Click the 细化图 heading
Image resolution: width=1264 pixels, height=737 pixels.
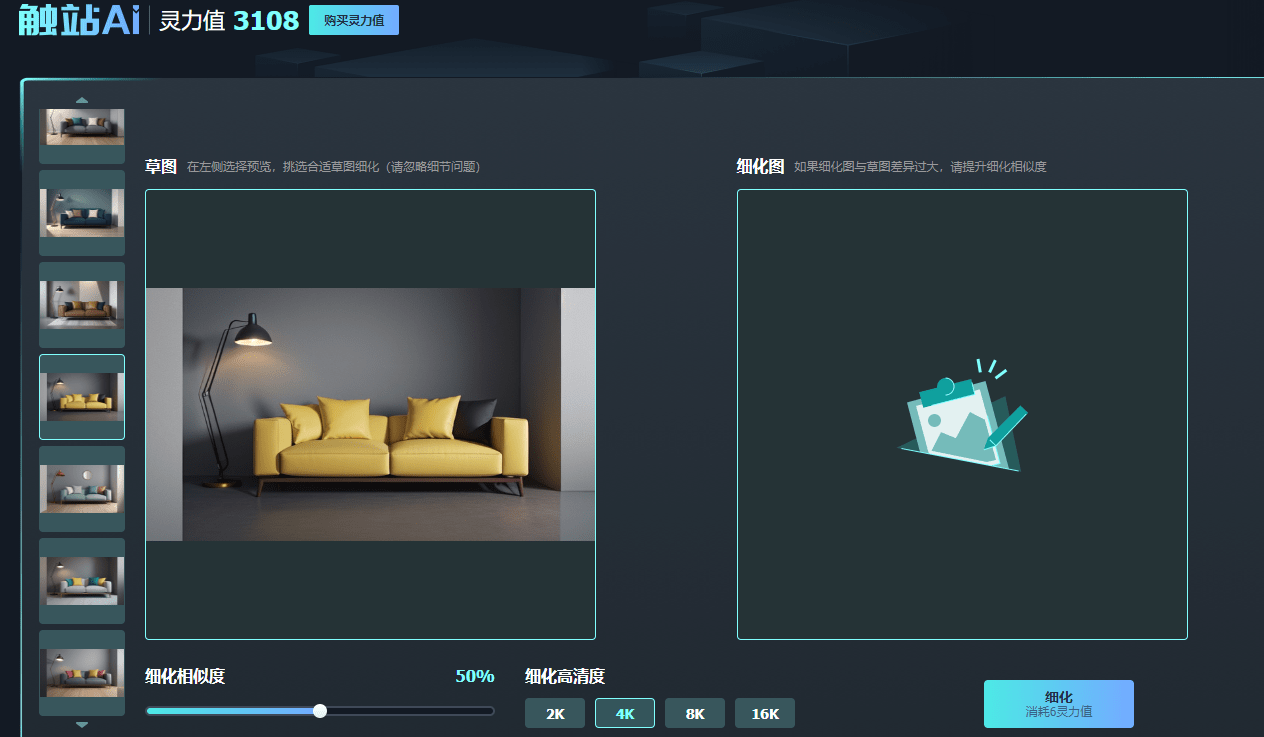click(761, 167)
